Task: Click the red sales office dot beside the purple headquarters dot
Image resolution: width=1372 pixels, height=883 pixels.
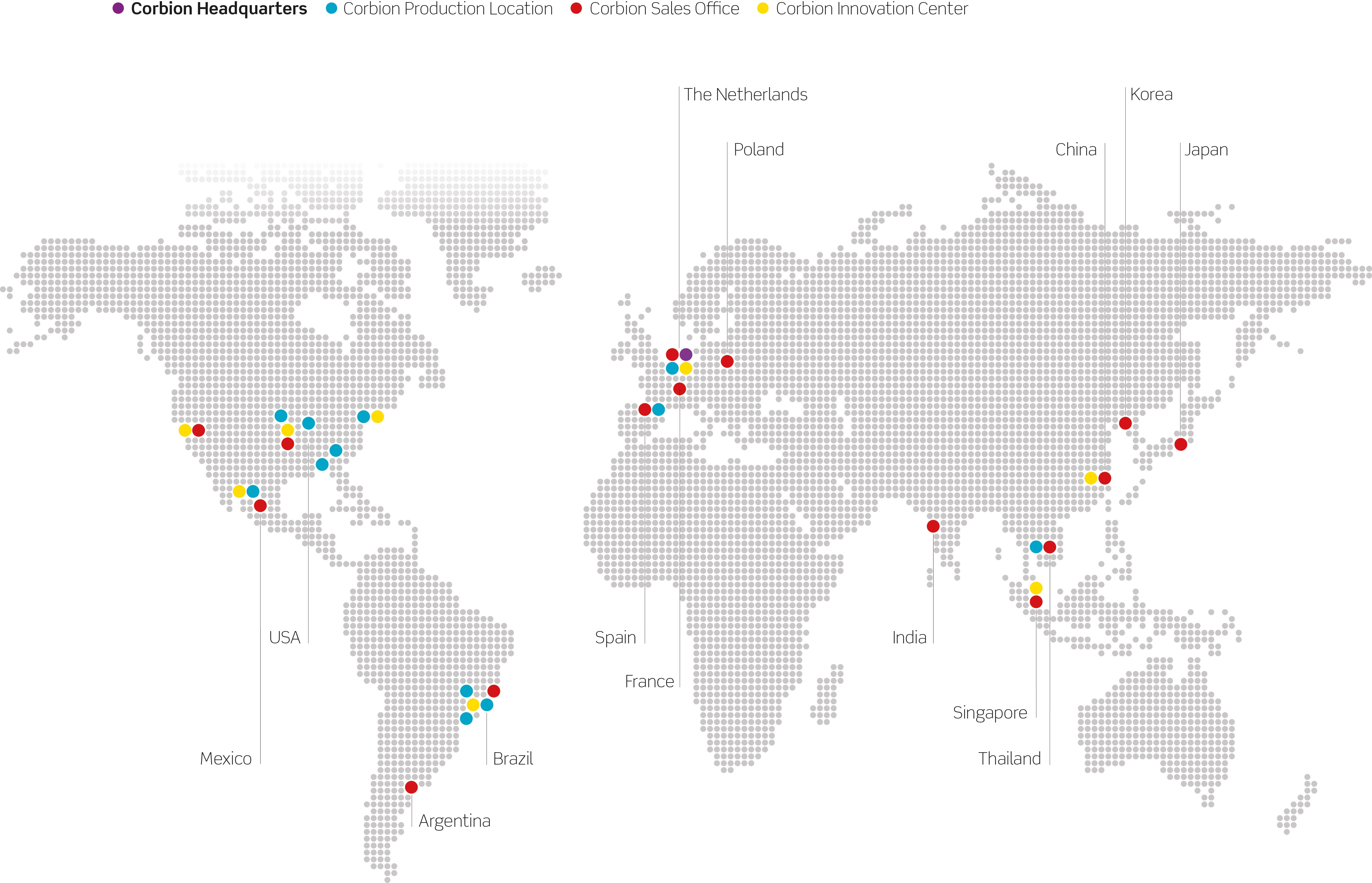Action: click(x=672, y=354)
